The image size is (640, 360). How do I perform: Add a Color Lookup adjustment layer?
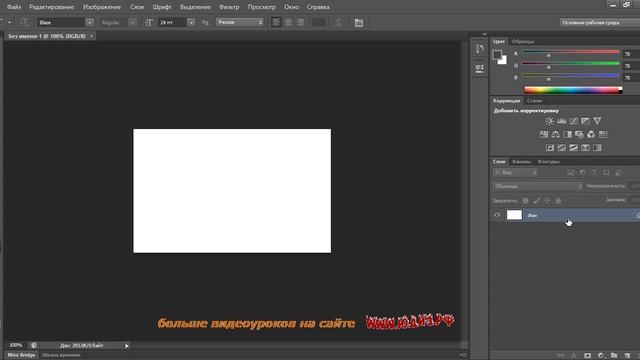point(603,134)
